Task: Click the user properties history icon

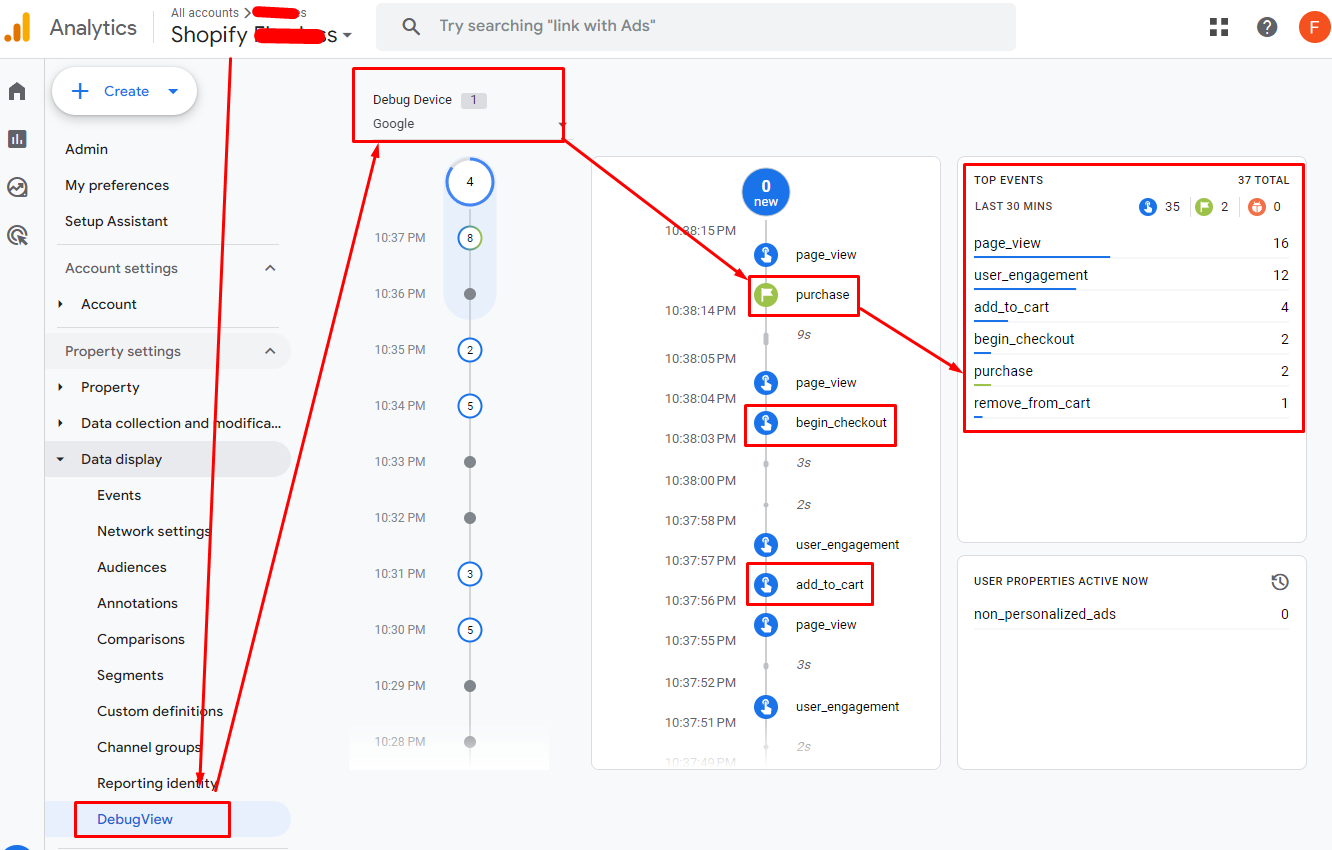Action: click(1279, 582)
